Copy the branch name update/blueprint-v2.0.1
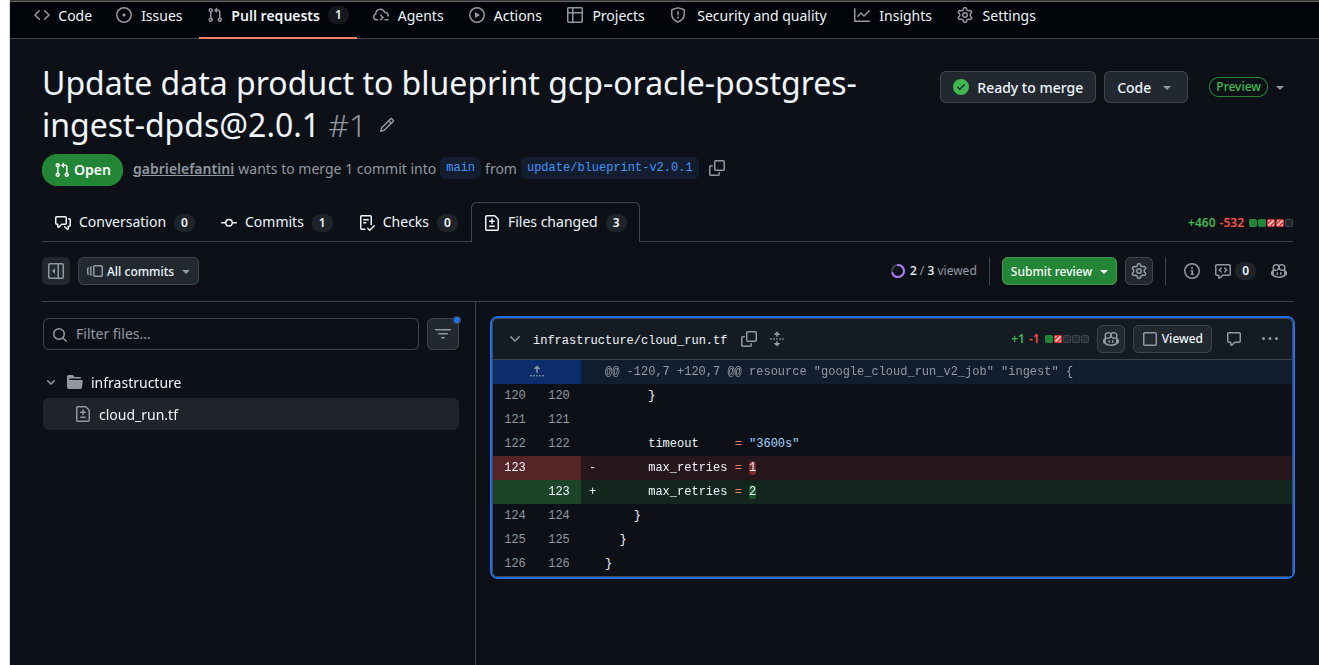 coord(717,168)
